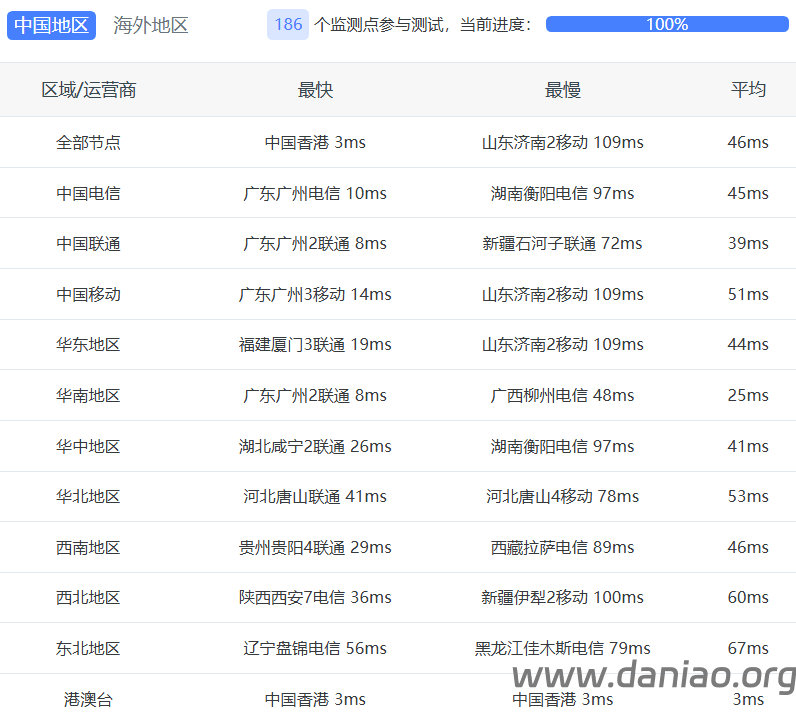Select the 中国联通 row label
This screenshot has width=796, height=722.
pos(88,243)
